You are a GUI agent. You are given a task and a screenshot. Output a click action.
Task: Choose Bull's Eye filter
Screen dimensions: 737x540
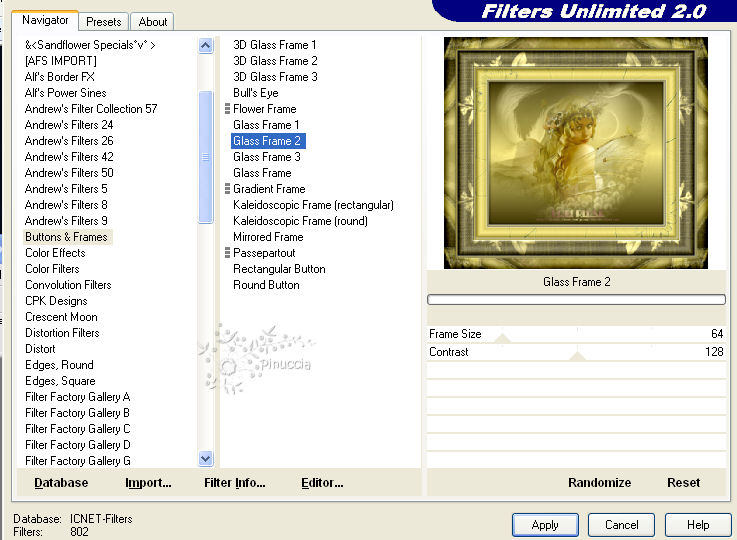coord(256,93)
